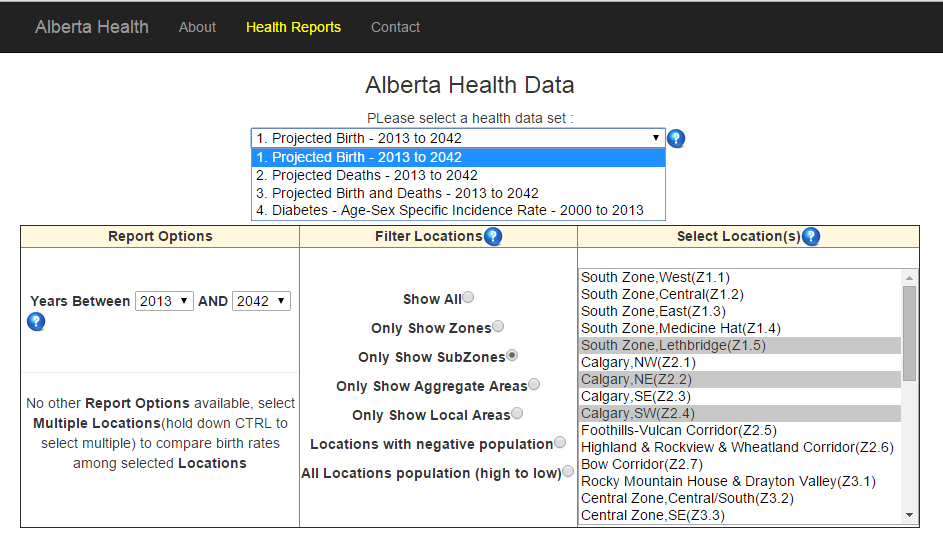Select Highland & Rockview & Wheatland Corridor(Z2.6)
Viewport: 943px width, 540px height.
pos(740,447)
